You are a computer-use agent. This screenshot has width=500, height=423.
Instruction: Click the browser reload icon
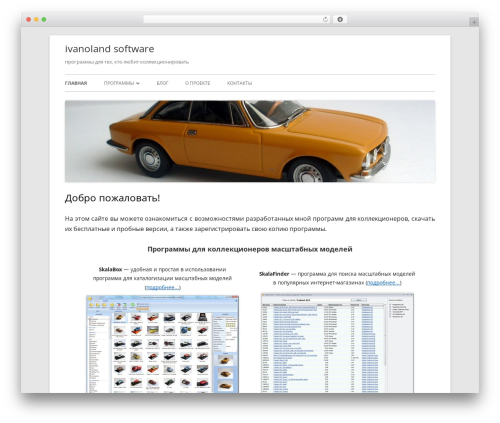click(325, 19)
